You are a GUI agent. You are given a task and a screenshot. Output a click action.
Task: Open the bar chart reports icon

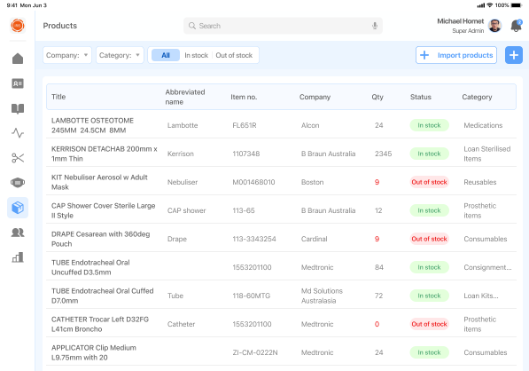tap(18, 257)
